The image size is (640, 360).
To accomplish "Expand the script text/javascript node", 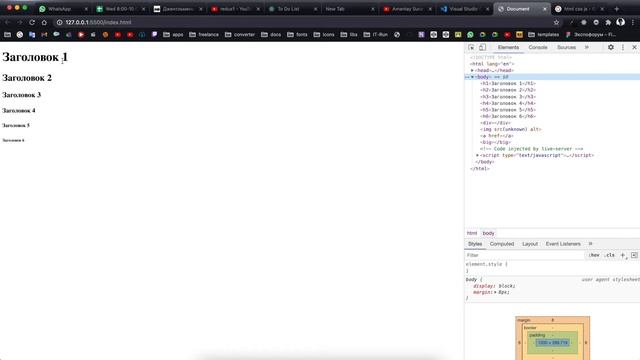I will coord(477,155).
